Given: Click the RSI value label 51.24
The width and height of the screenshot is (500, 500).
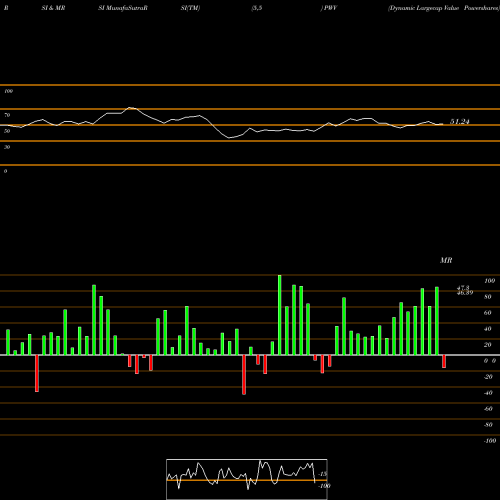Looking at the screenshot, I should click(460, 122).
